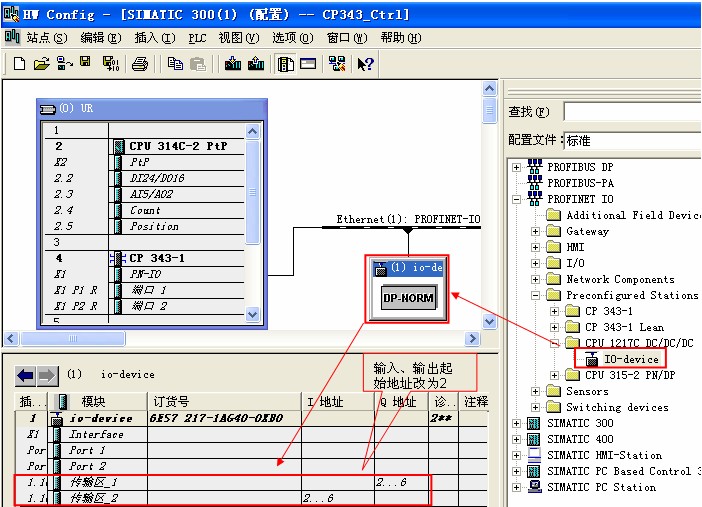The height and width of the screenshot is (507, 702).
Task: Click the I 地址 column header
Action: (338, 401)
